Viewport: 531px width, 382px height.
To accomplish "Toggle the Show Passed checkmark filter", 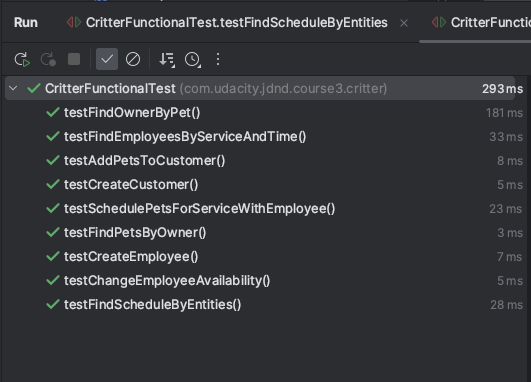I will 107,59.
